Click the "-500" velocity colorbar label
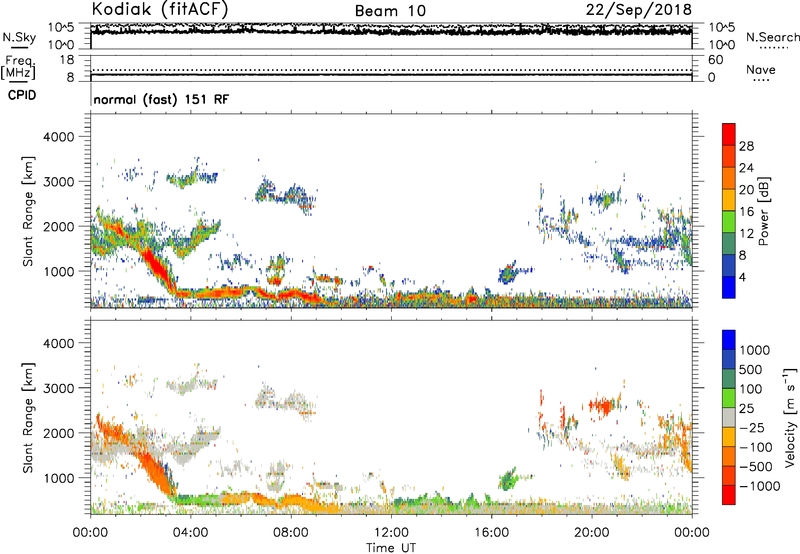The height and width of the screenshot is (554, 800). click(x=756, y=466)
